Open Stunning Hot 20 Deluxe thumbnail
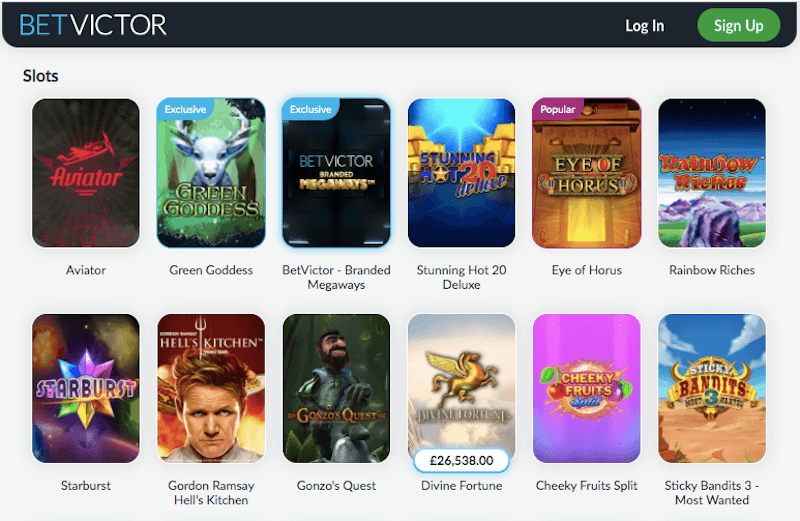800x521 pixels. [461, 173]
